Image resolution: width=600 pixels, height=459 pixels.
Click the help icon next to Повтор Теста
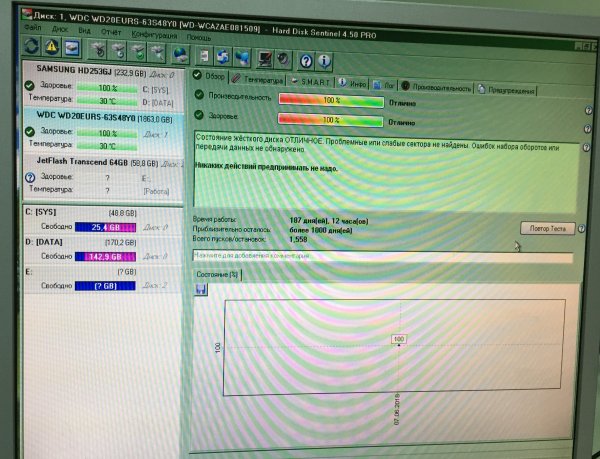(579, 229)
